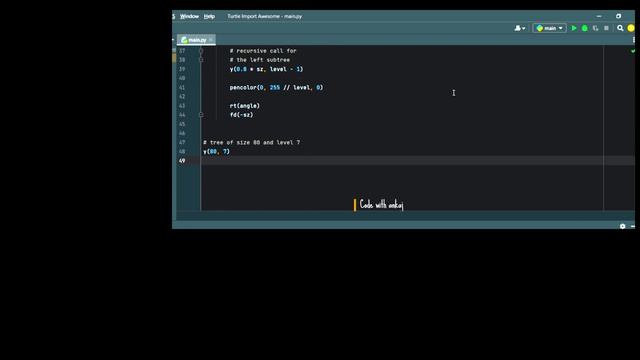
Task: Minimize the PyCharm window
Action: (x=599, y=16)
